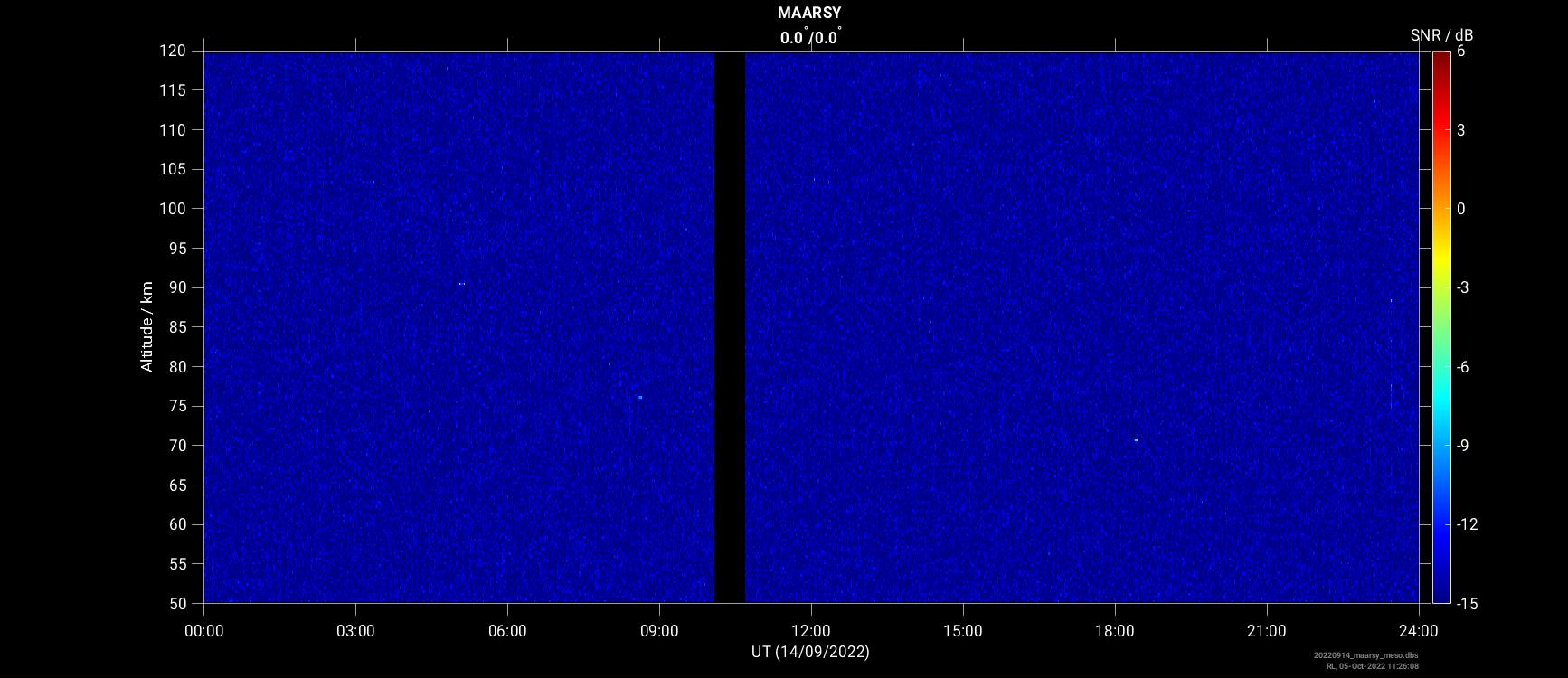Click the colorbar -6 dB tick label

click(1464, 367)
